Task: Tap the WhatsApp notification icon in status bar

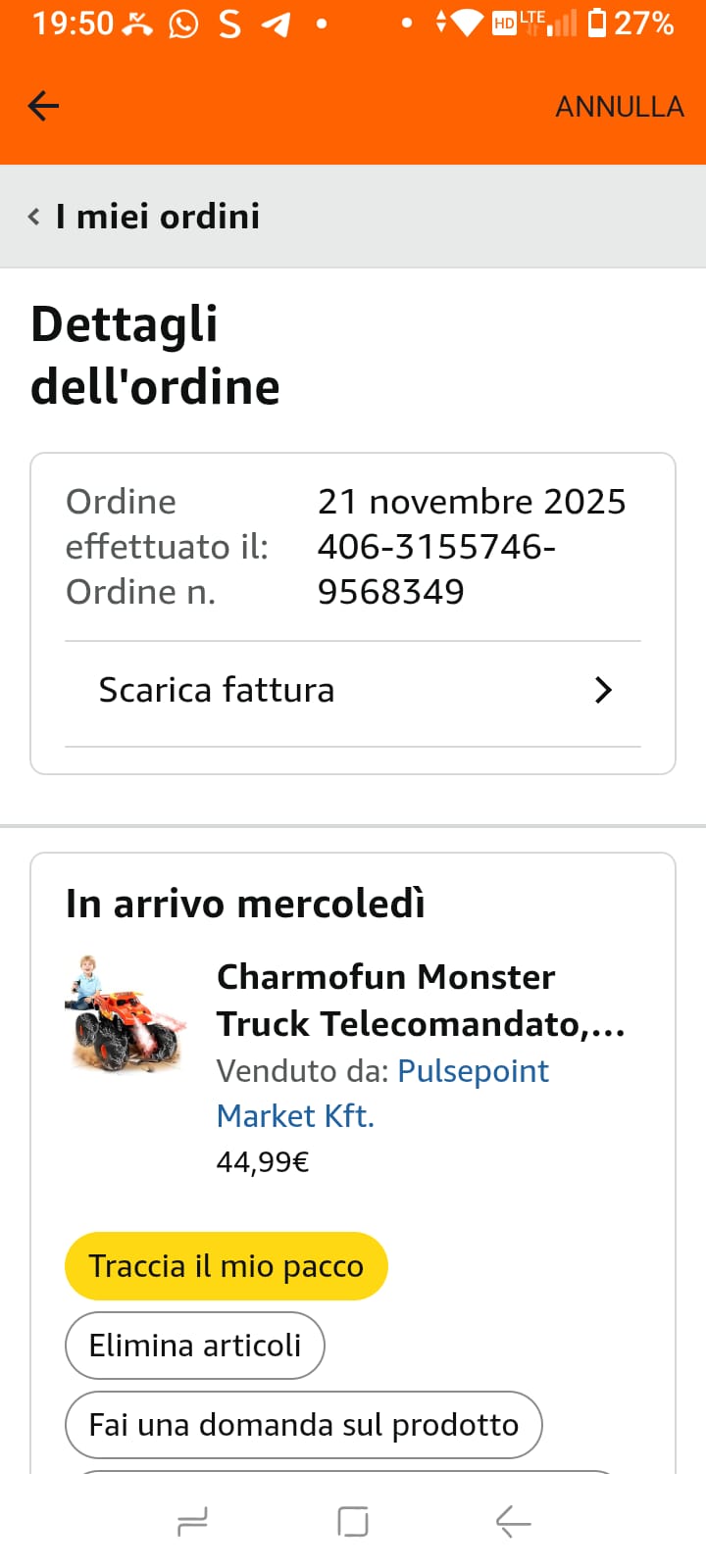Action: 183,24
